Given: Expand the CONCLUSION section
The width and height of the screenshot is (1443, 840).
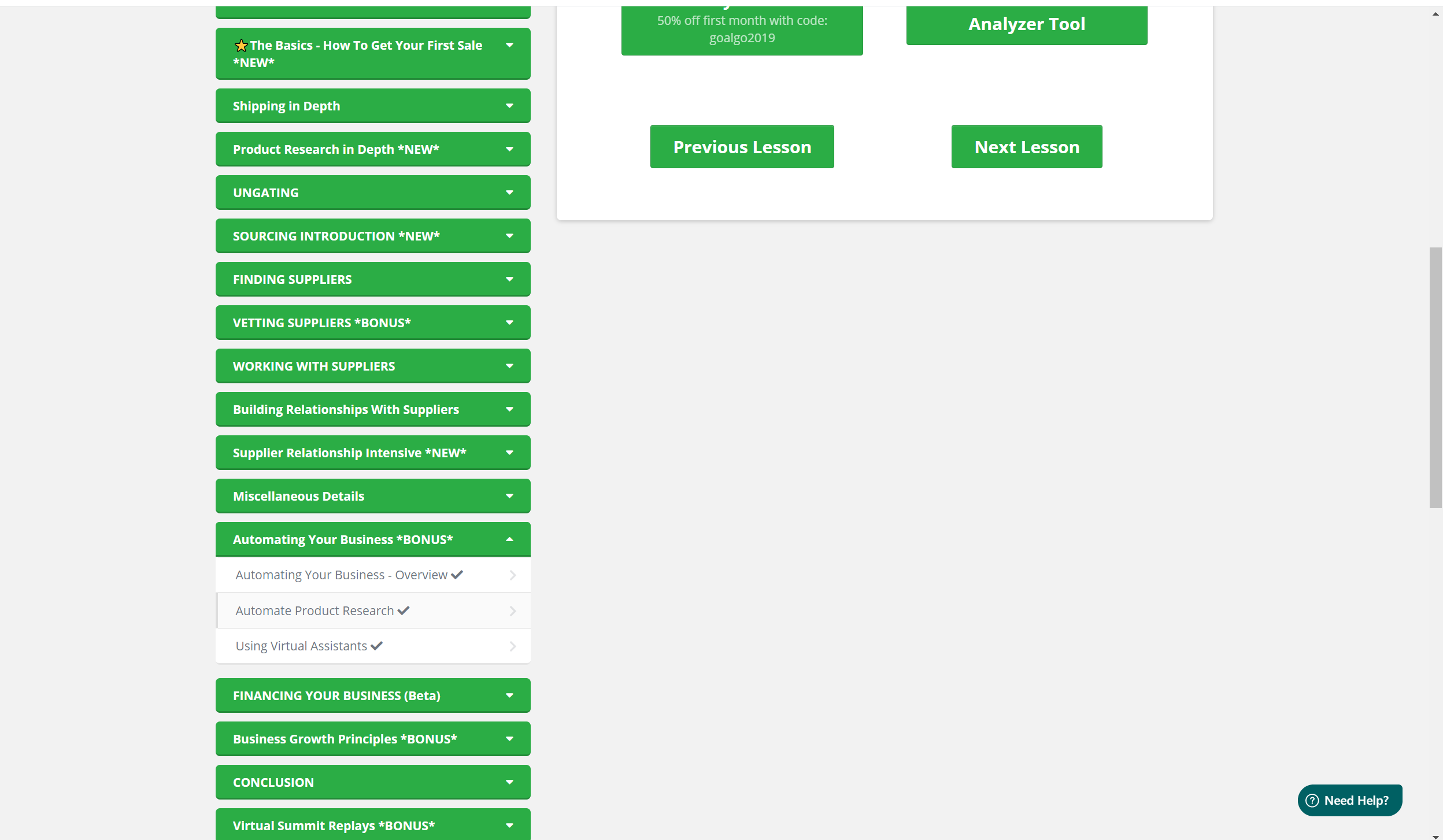Looking at the screenshot, I should (509, 782).
